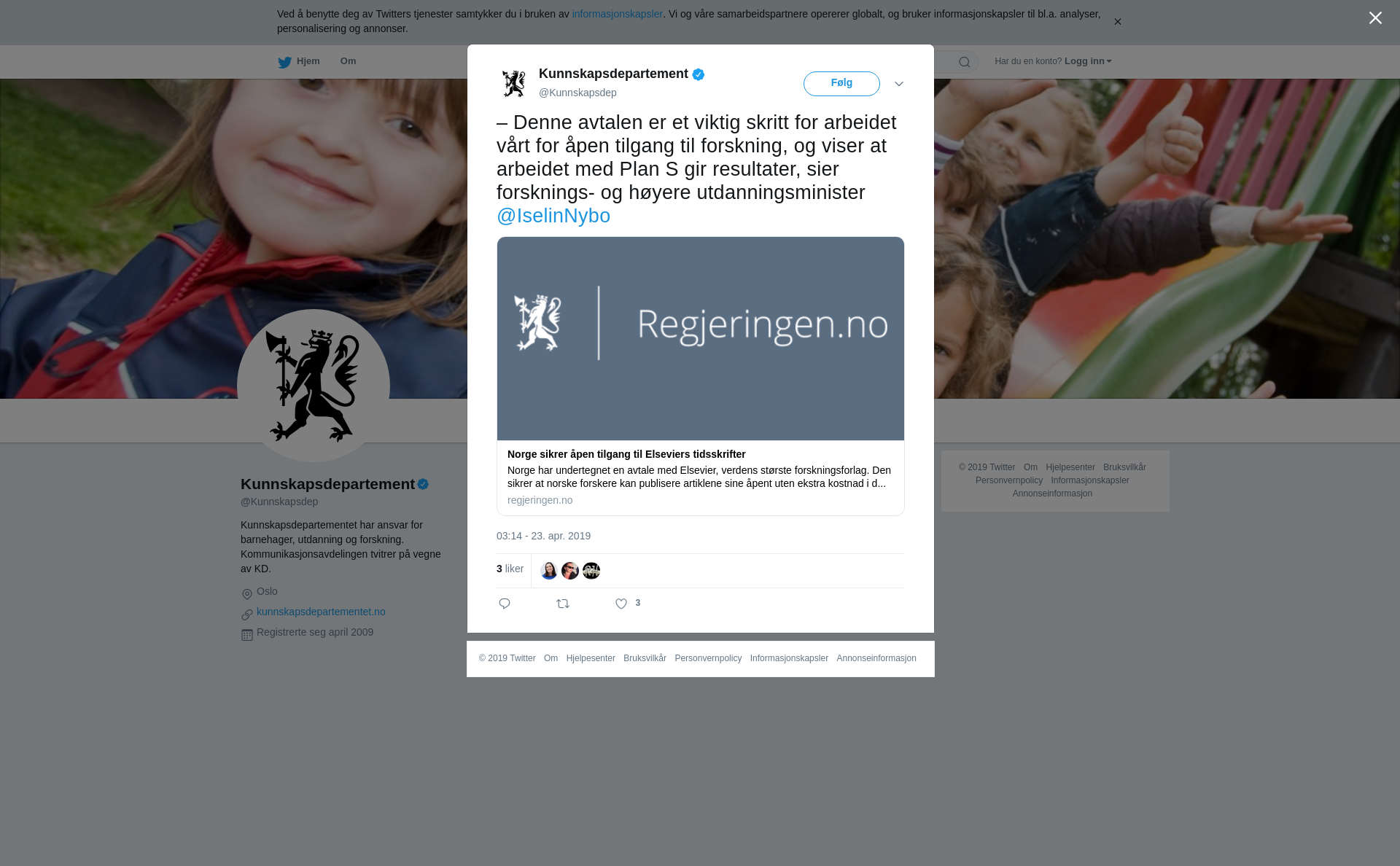This screenshot has height=866, width=1400.
Task: Open the @IselinNybo mention link
Action: pos(553,216)
